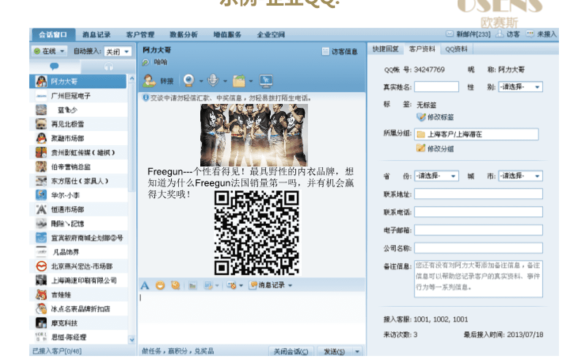Viewport: 570px width, 360px height.
Task: Switch to the chat bubble contact list
Action: click(54, 66)
